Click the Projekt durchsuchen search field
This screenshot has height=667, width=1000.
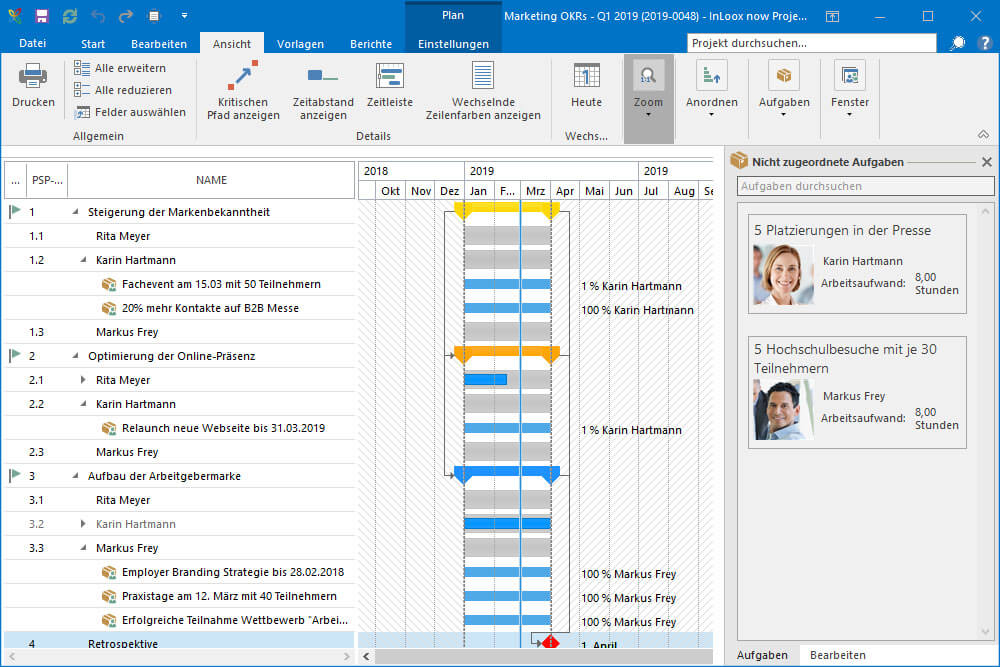coord(811,43)
